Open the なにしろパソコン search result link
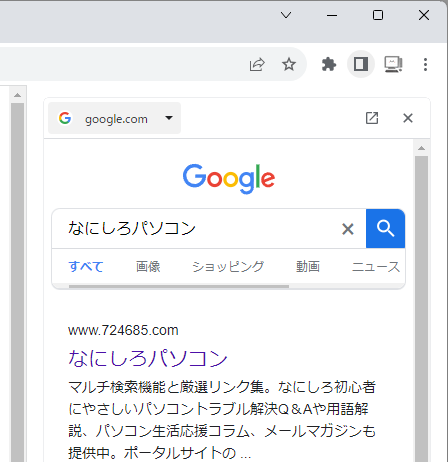This screenshot has width=448, height=462. tap(148, 359)
